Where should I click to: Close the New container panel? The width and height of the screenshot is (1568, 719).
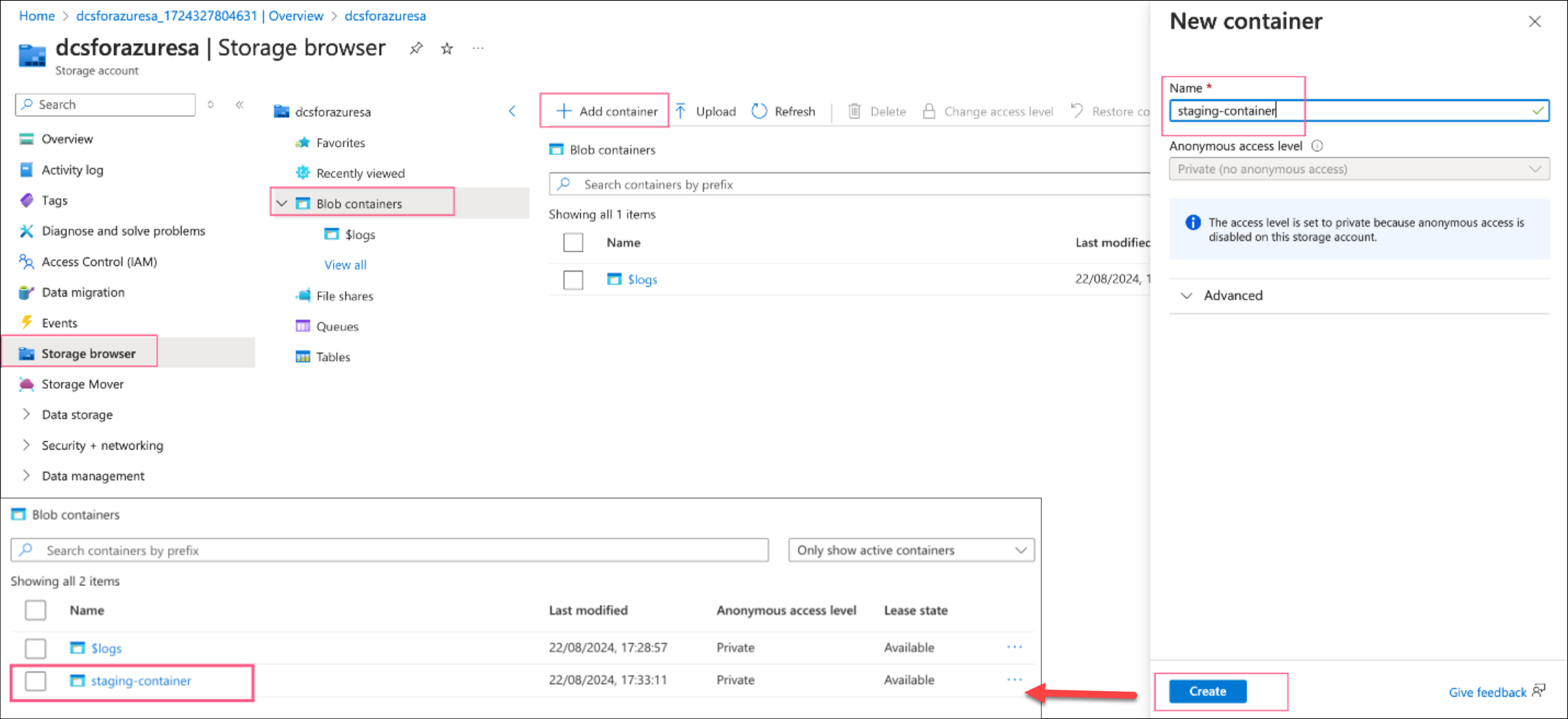tap(1534, 22)
